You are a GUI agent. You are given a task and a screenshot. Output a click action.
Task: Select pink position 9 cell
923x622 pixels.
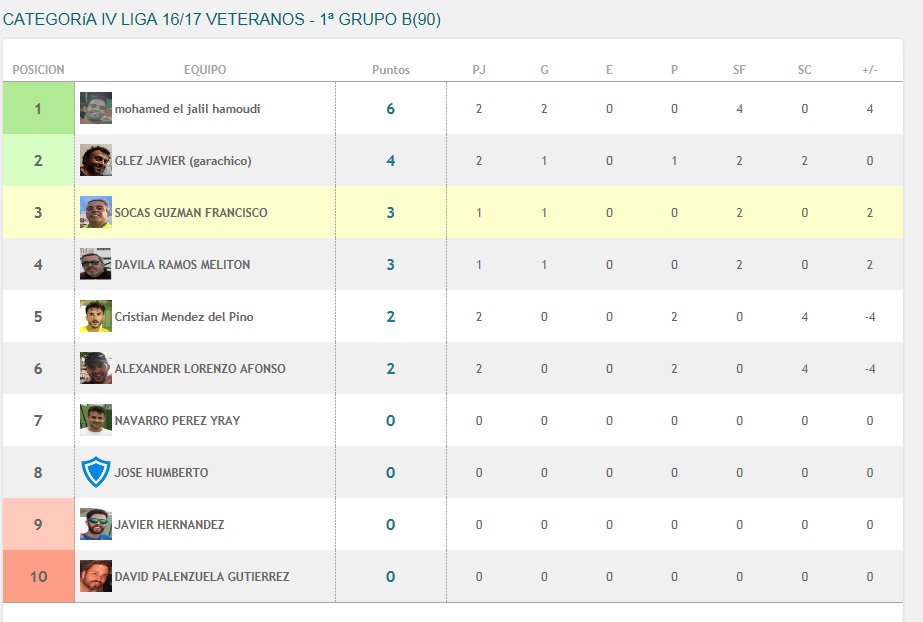pyautogui.click(x=38, y=524)
